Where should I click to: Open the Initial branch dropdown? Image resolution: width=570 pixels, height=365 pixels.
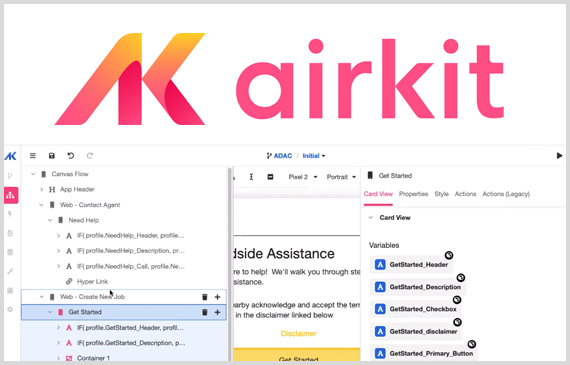pos(314,156)
